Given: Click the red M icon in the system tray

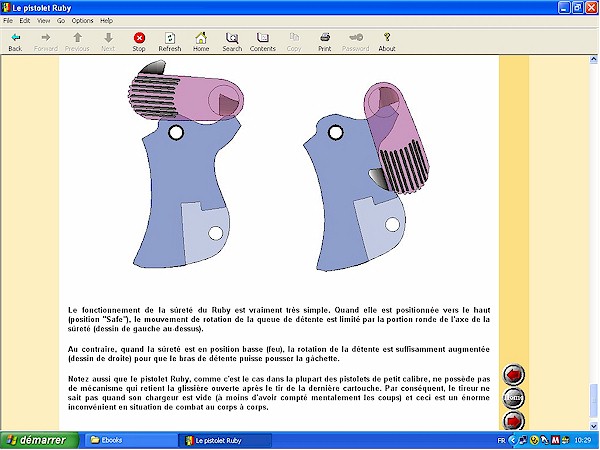Looking at the screenshot, I should pyautogui.click(x=555, y=440).
